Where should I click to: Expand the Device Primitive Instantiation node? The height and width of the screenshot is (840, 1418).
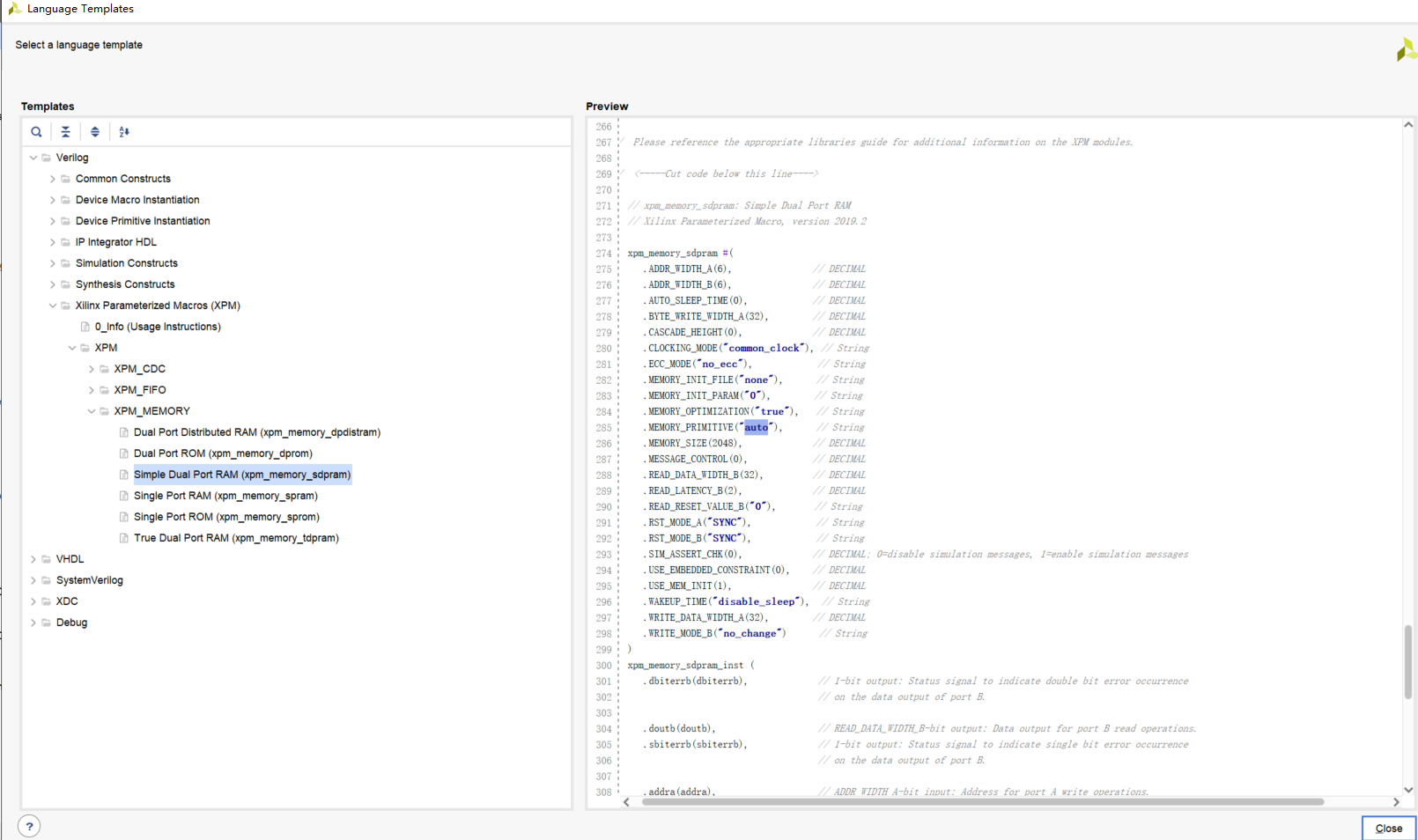tap(53, 221)
